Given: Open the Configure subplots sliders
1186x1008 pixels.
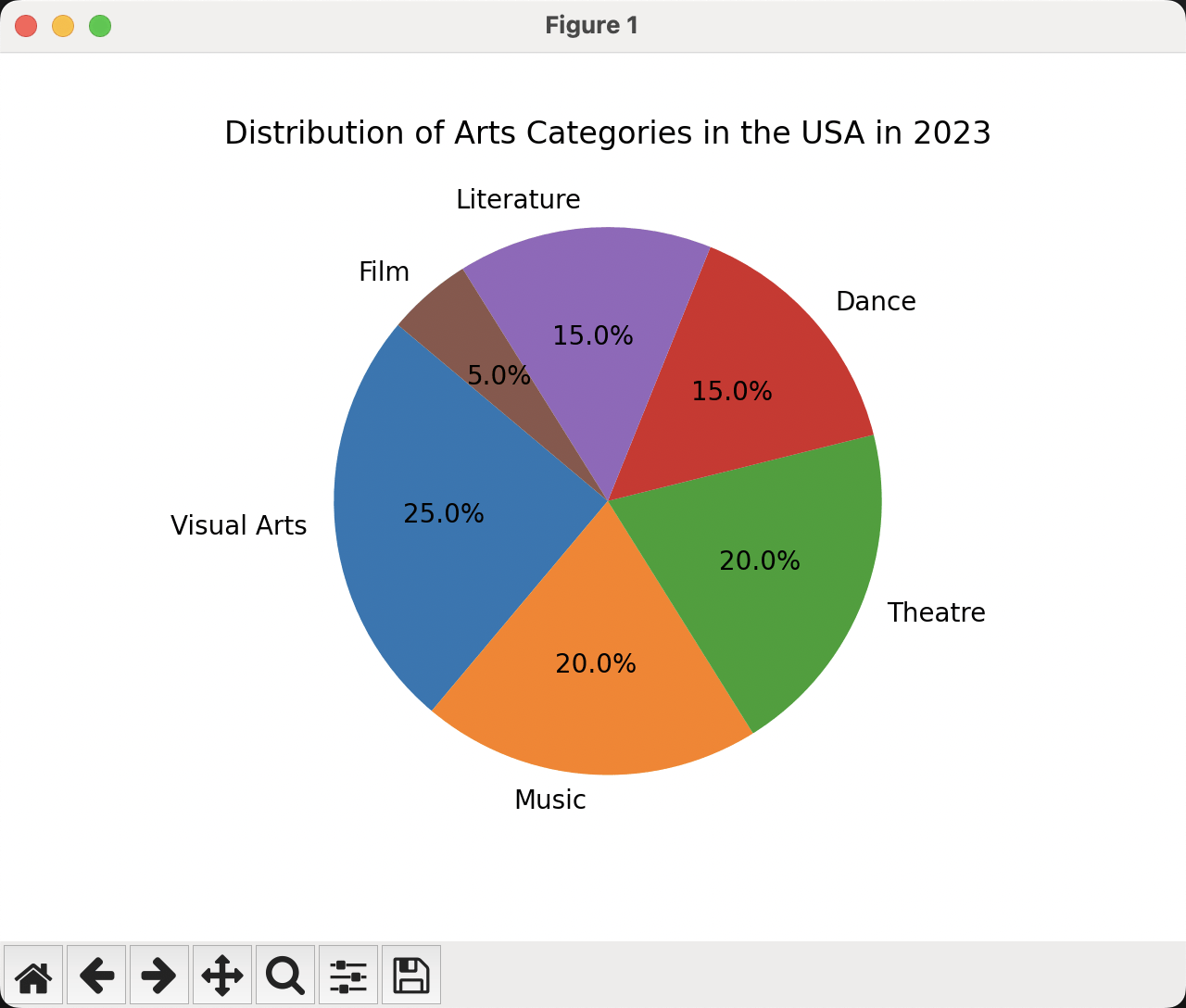Looking at the screenshot, I should click(348, 975).
